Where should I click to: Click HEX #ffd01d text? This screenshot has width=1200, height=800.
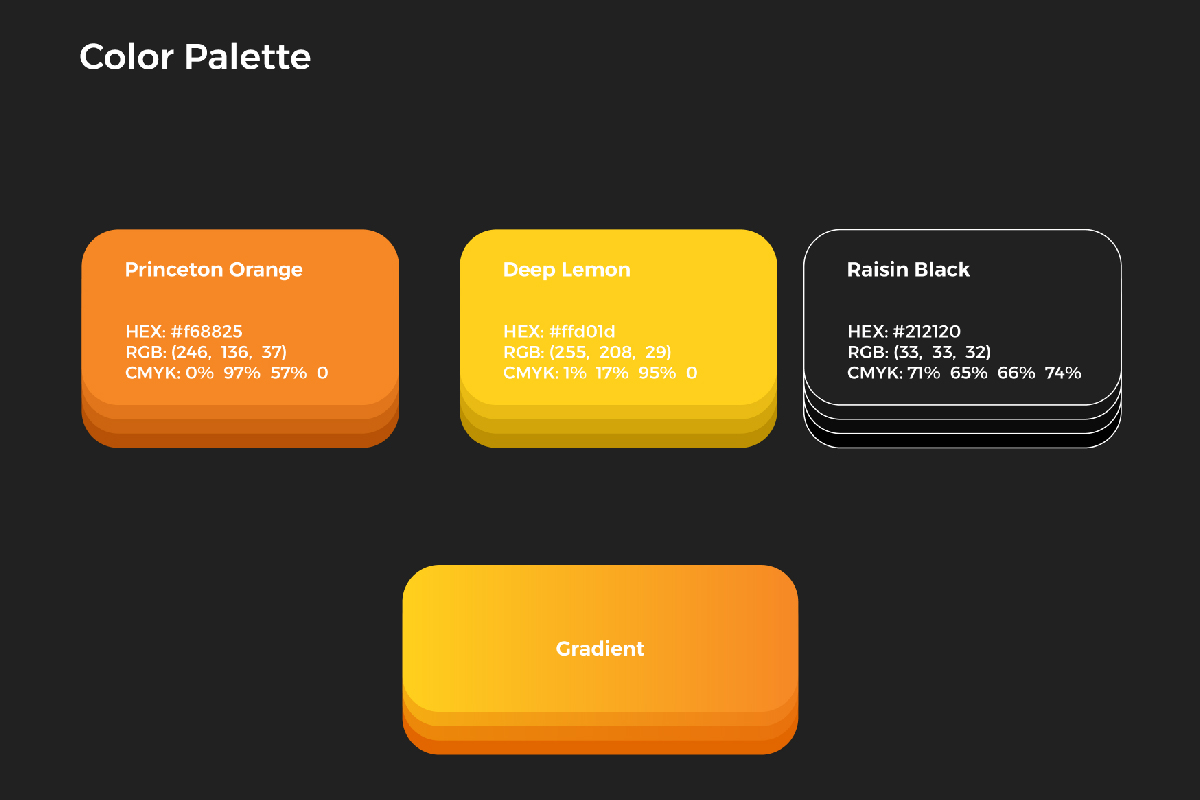pos(559,331)
